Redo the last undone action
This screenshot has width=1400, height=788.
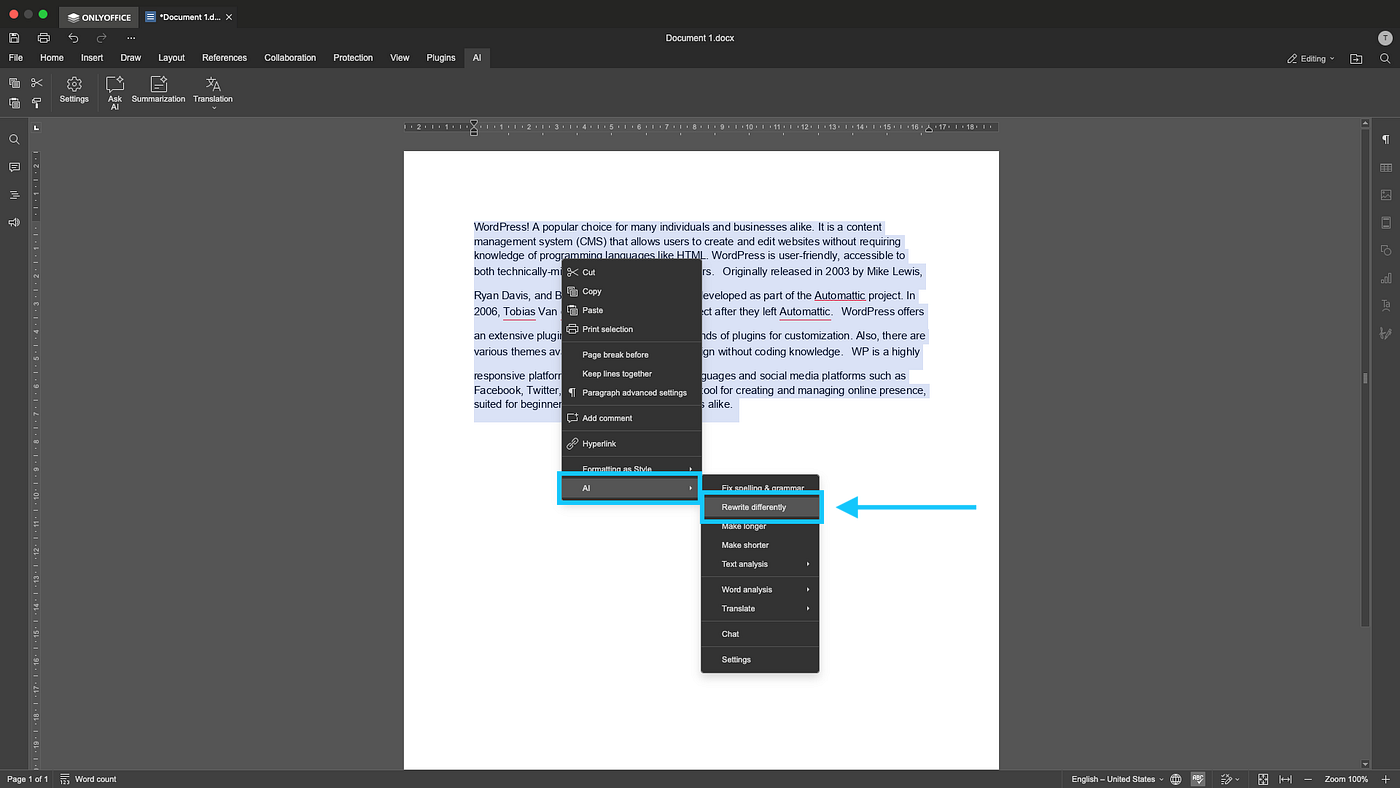point(101,38)
